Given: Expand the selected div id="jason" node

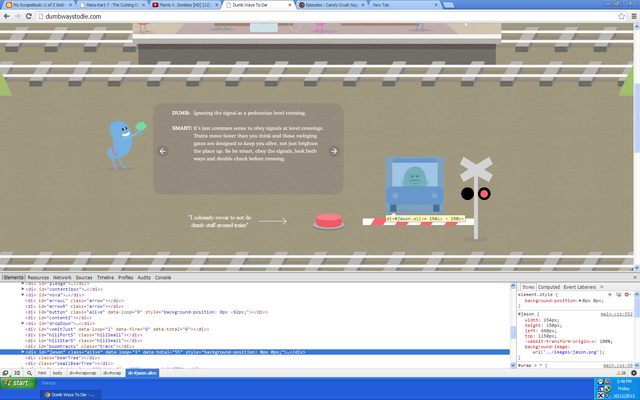Looking at the screenshot, I should click(23, 352).
